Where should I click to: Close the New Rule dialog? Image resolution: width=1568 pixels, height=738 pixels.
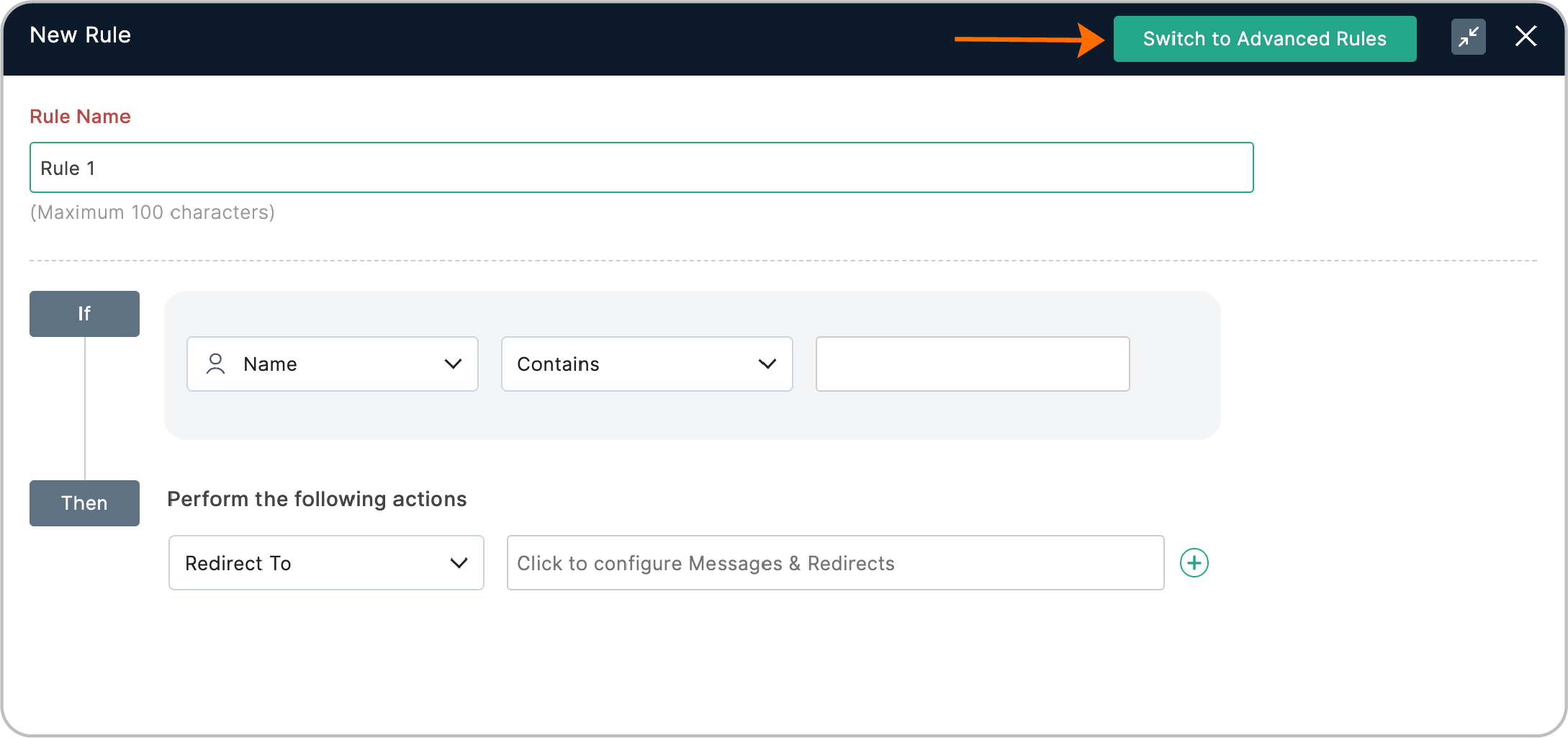pos(1526,36)
